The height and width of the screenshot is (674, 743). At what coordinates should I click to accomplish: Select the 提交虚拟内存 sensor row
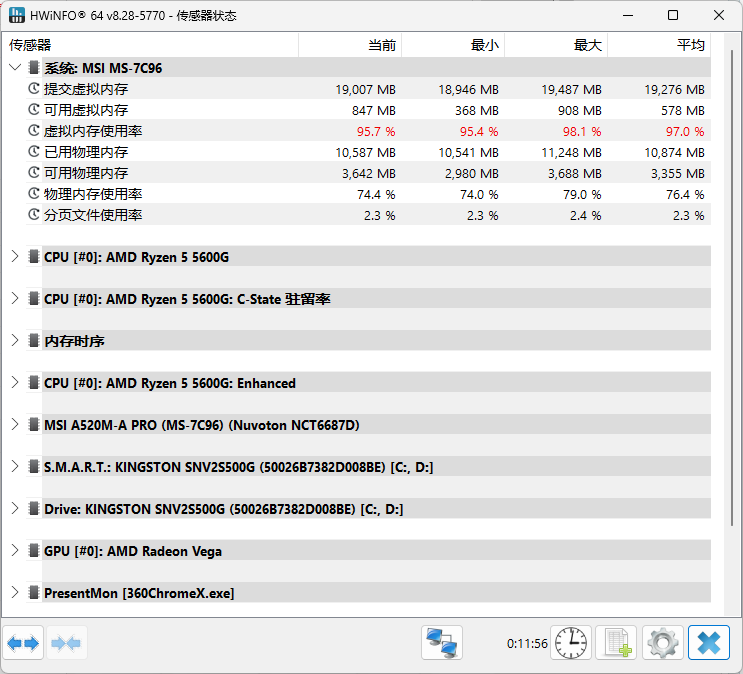tap(368, 89)
